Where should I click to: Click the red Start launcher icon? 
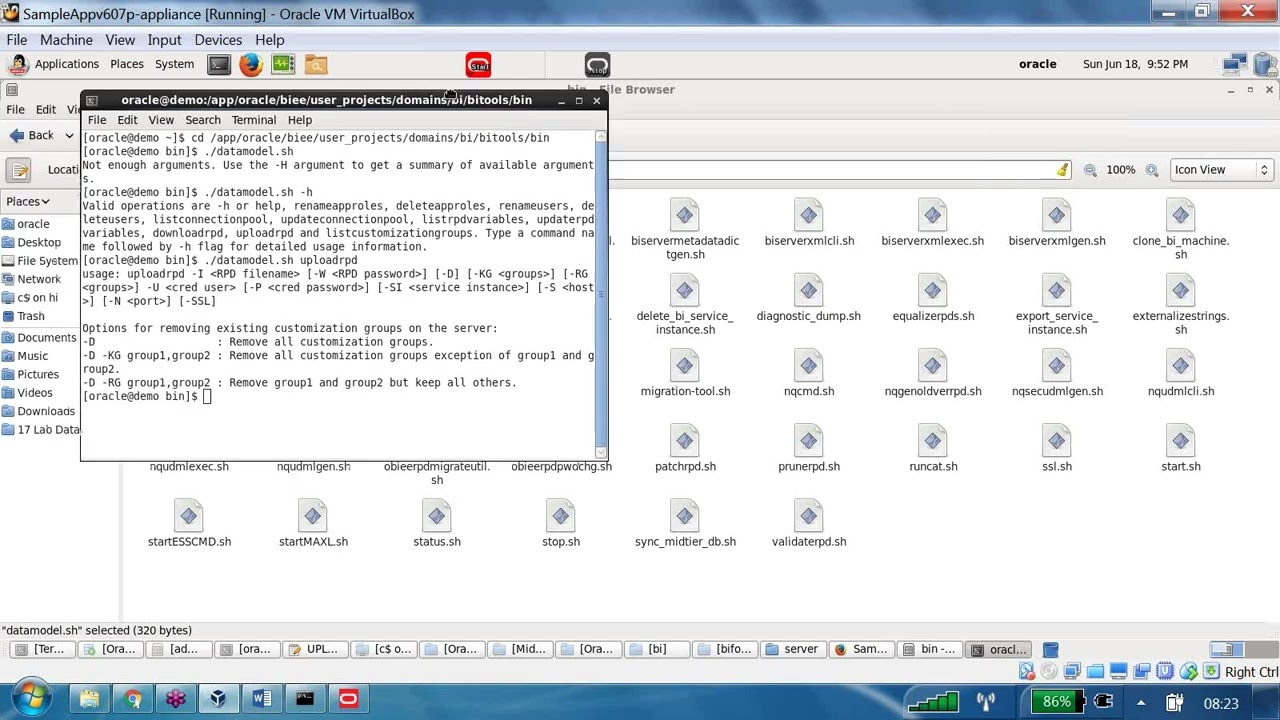click(x=478, y=66)
